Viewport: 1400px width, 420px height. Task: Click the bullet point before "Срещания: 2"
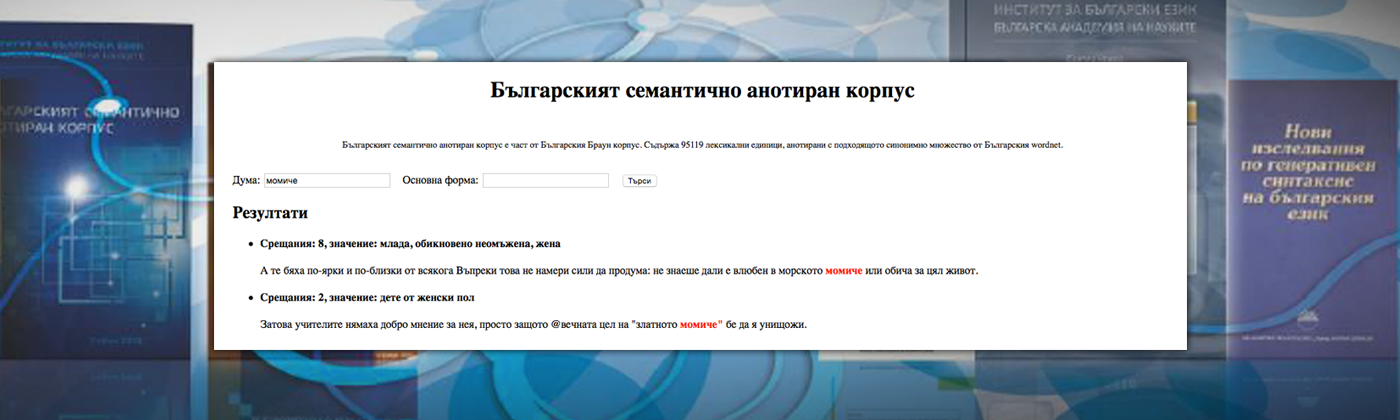click(249, 298)
